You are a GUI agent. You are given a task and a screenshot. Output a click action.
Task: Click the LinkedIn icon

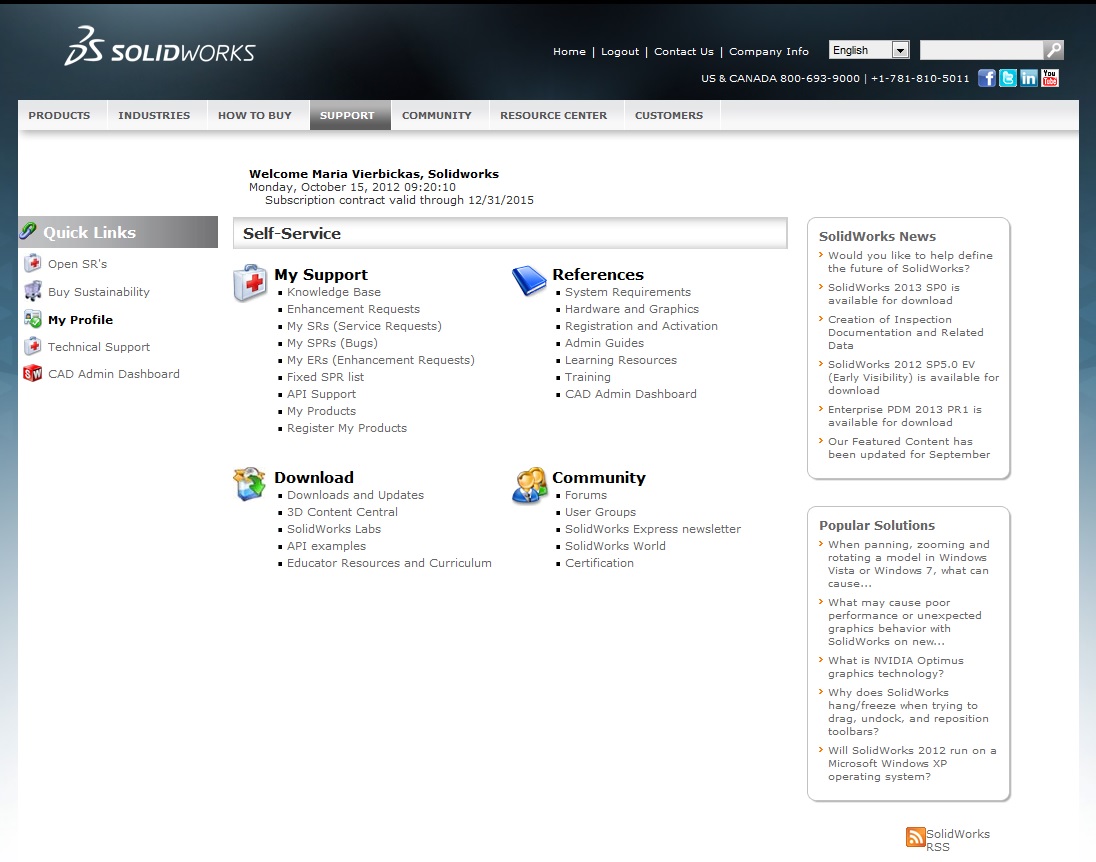[1029, 78]
